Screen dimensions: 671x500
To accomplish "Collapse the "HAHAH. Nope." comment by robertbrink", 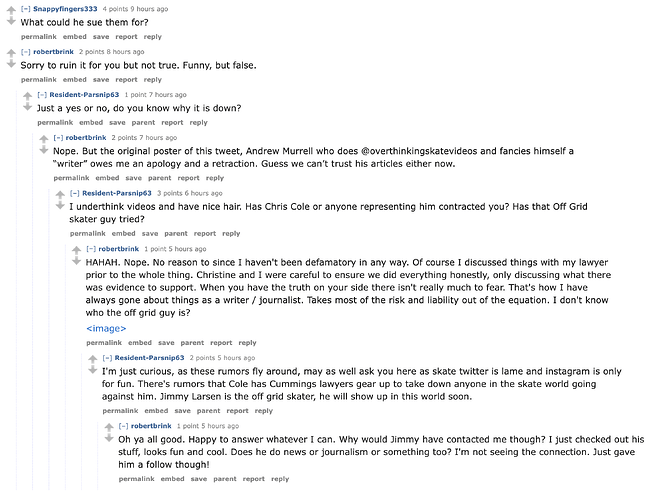I will [x=91, y=248].
